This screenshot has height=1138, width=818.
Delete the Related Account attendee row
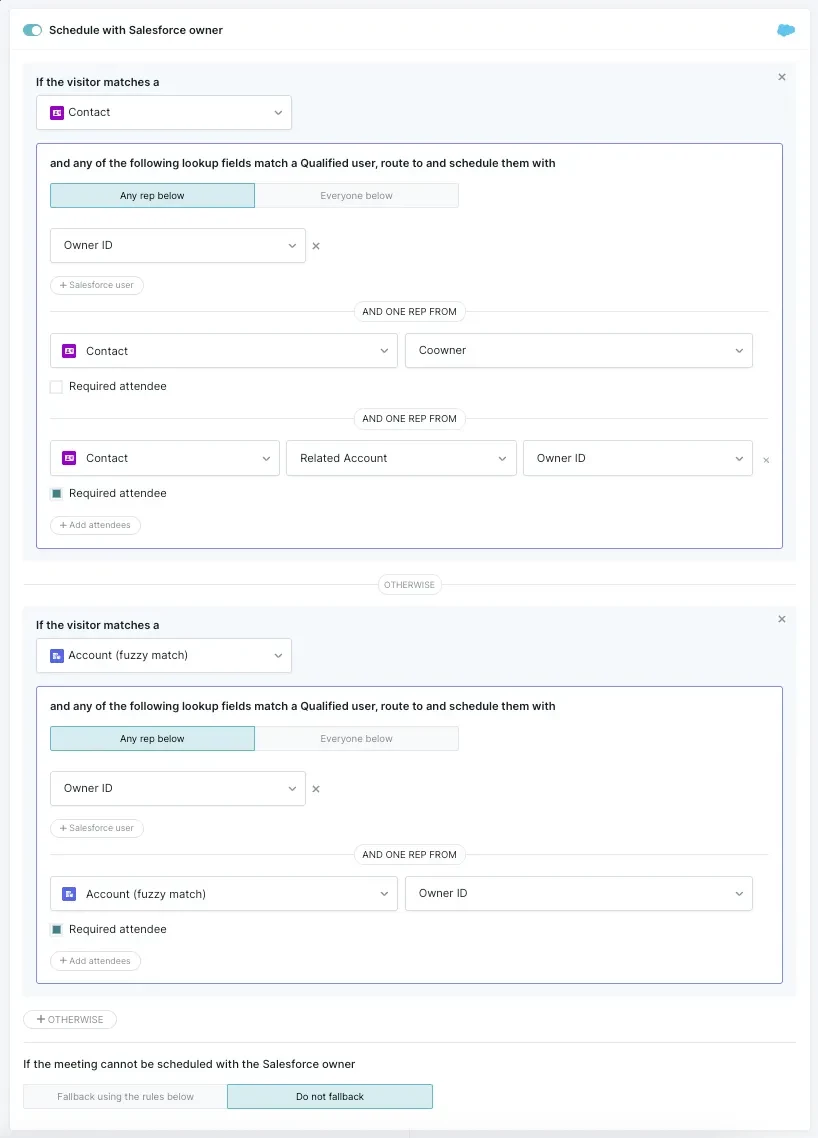766,460
